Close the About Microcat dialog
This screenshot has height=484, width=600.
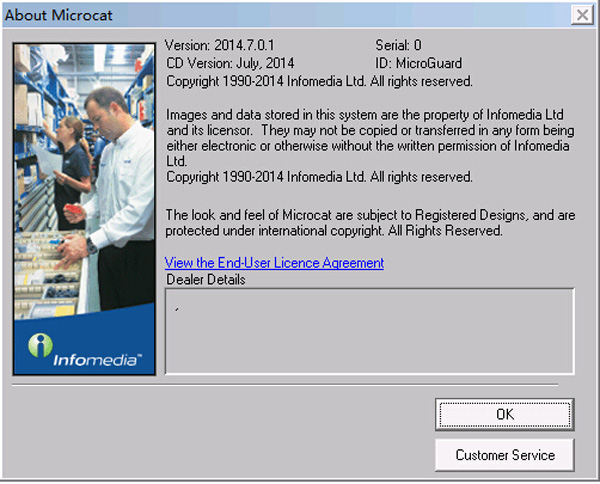(582, 15)
